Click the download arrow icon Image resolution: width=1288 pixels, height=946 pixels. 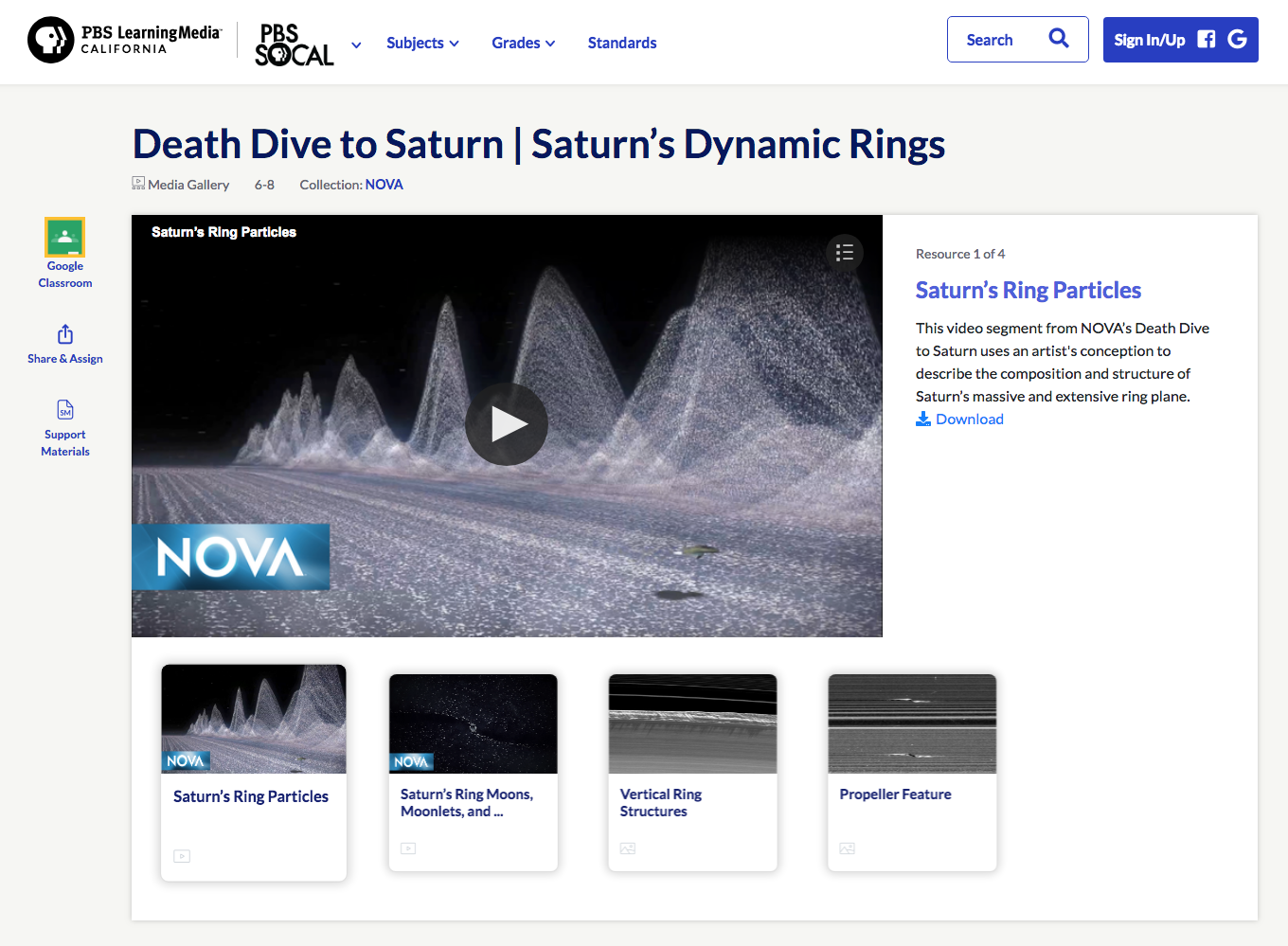point(923,419)
